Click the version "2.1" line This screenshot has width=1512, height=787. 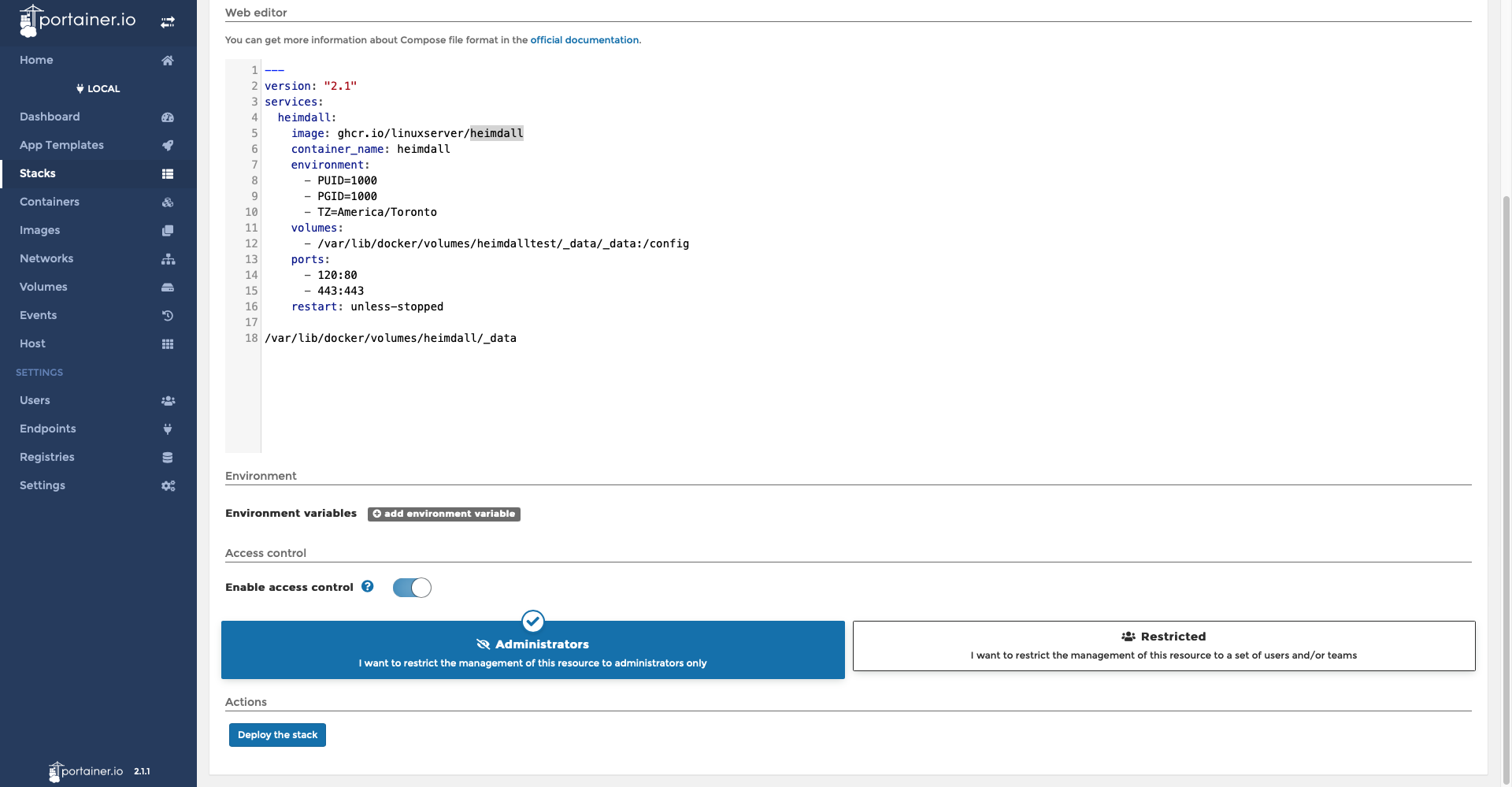click(x=310, y=86)
